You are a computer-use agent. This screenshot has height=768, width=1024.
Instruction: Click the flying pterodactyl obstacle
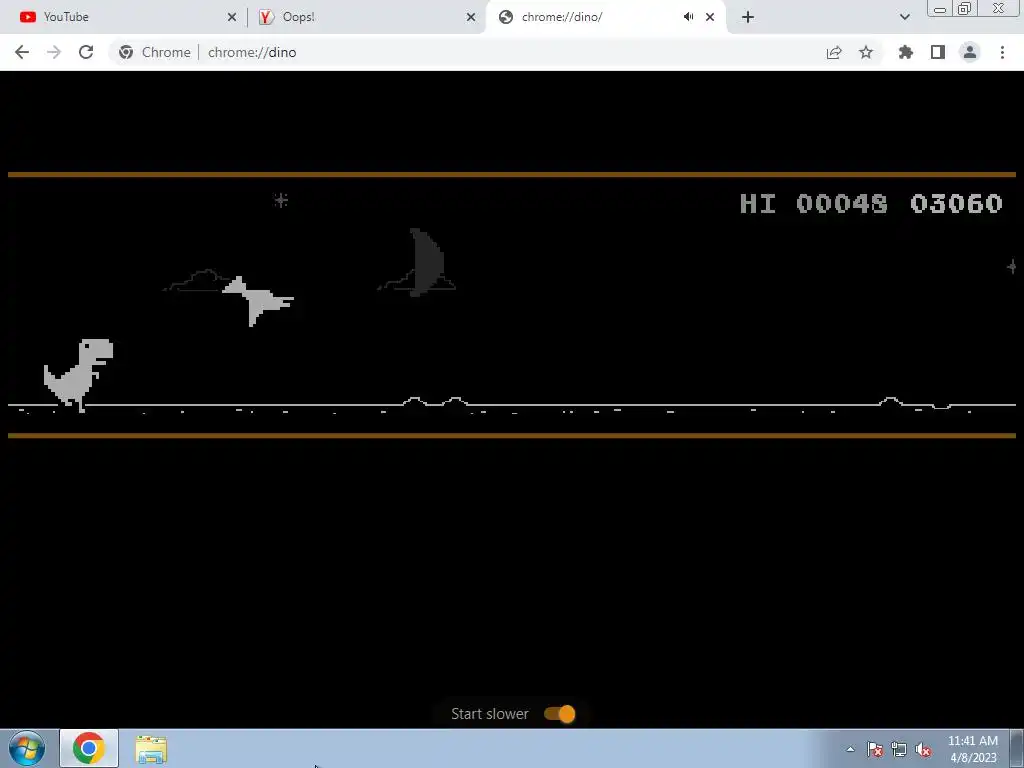pos(258,301)
